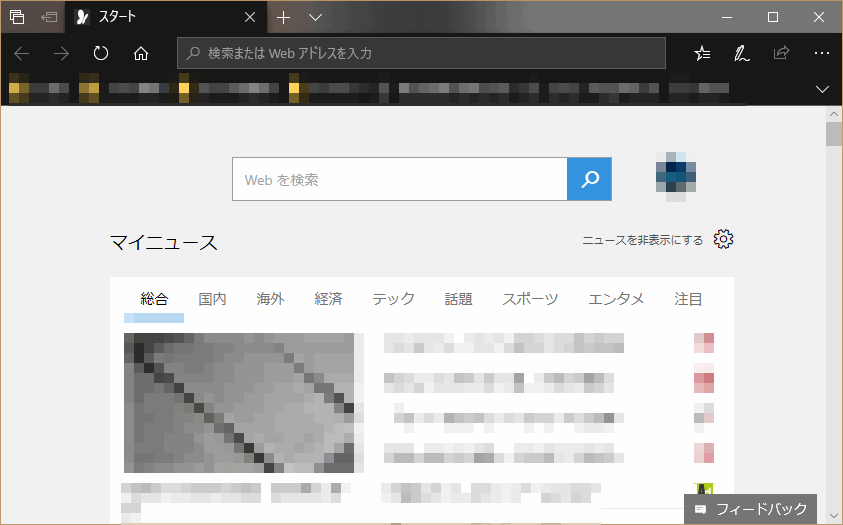Expand the favorites bar overflow chevron
This screenshot has width=843, height=525.
pyautogui.click(x=822, y=89)
